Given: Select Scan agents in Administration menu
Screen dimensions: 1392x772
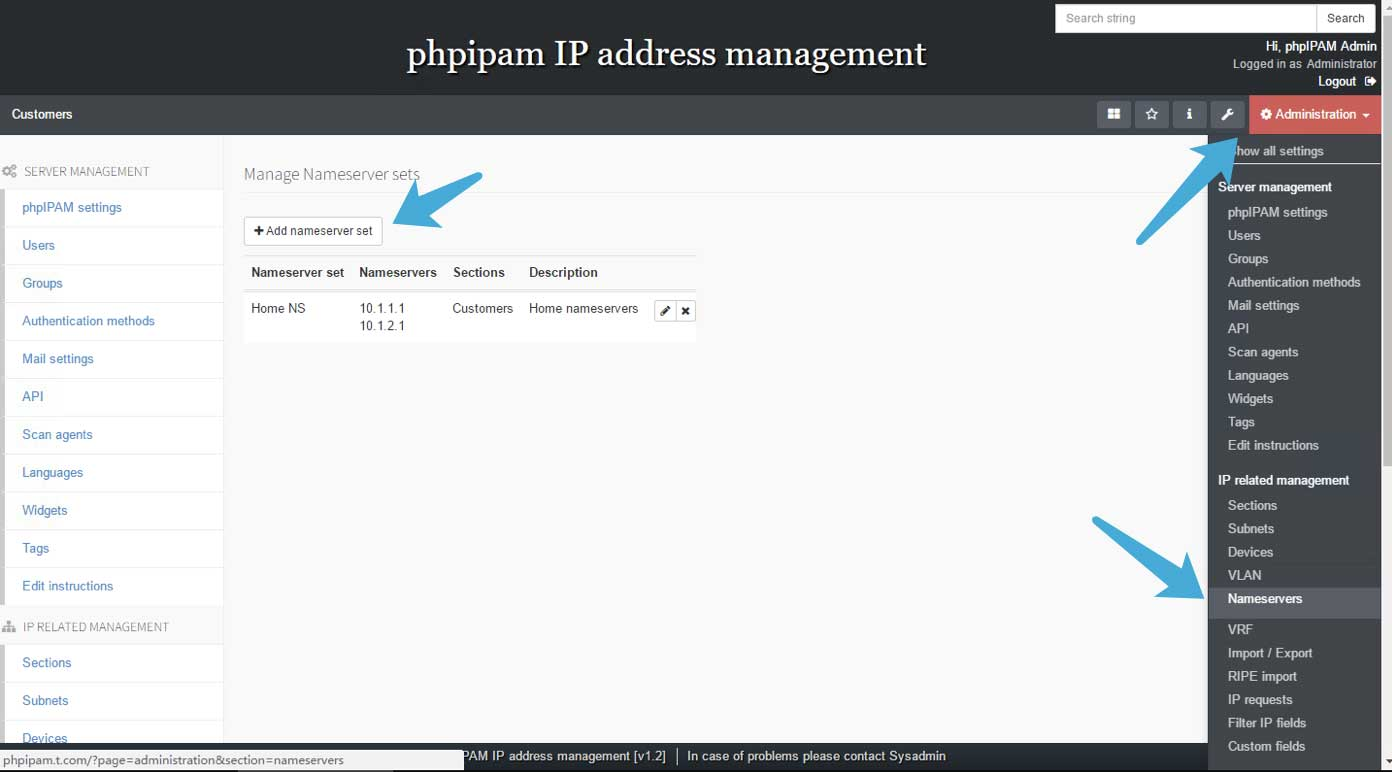Looking at the screenshot, I should coord(1263,352).
